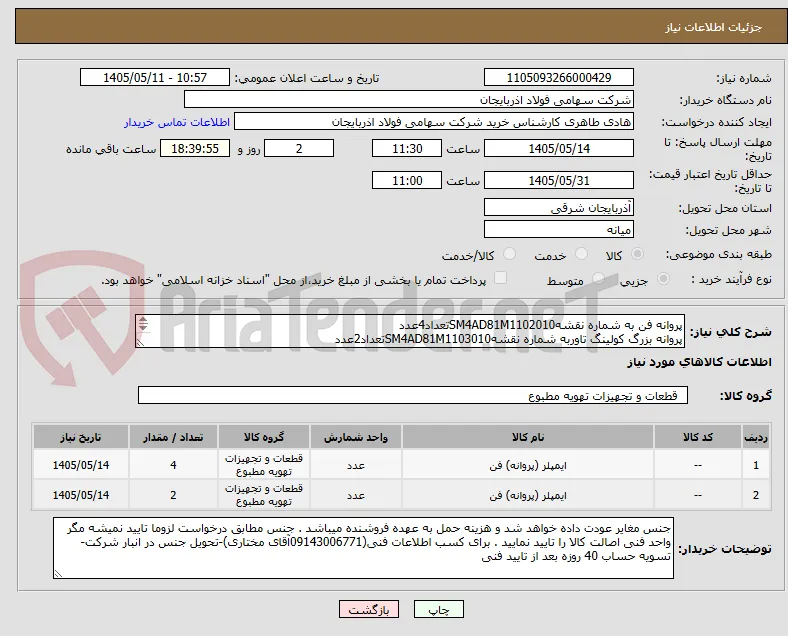Click the چاپ print button

(x=439, y=609)
